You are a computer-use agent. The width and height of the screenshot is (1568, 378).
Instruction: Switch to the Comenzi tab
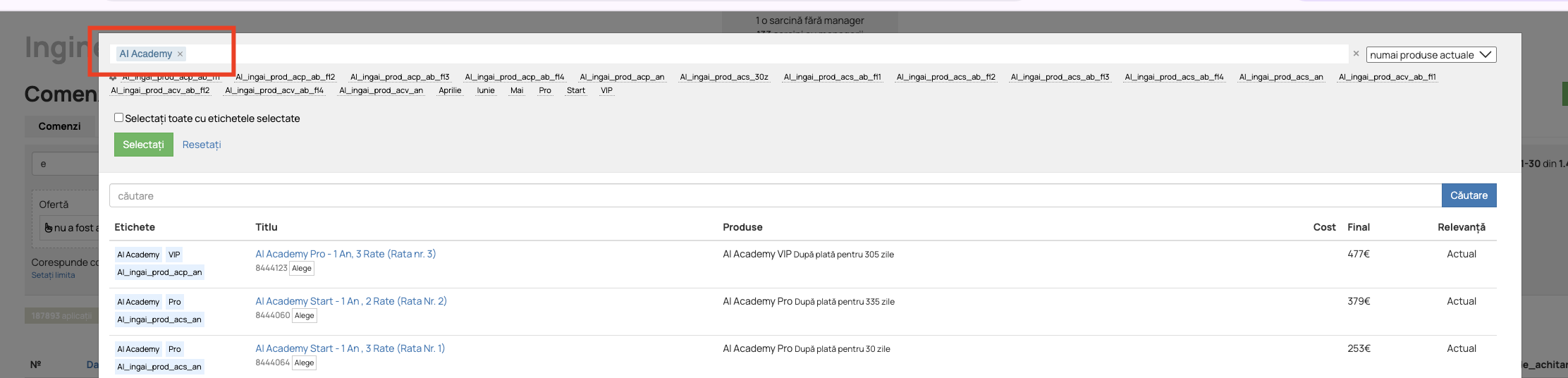click(60, 126)
